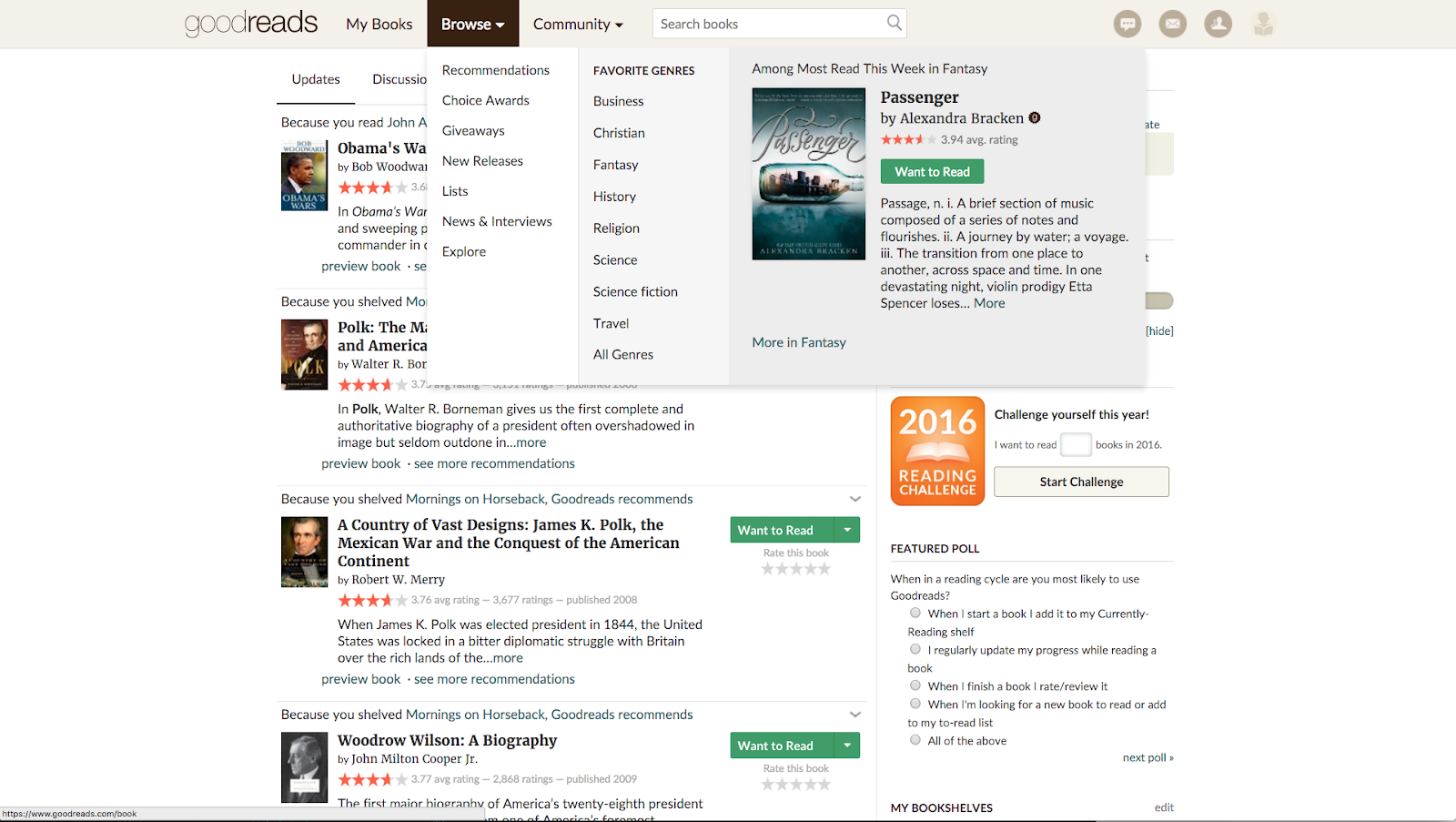The width and height of the screenshot is (1456, 822).
Task: Collapse the Browse dropdown menu
Action: [473, 24]
